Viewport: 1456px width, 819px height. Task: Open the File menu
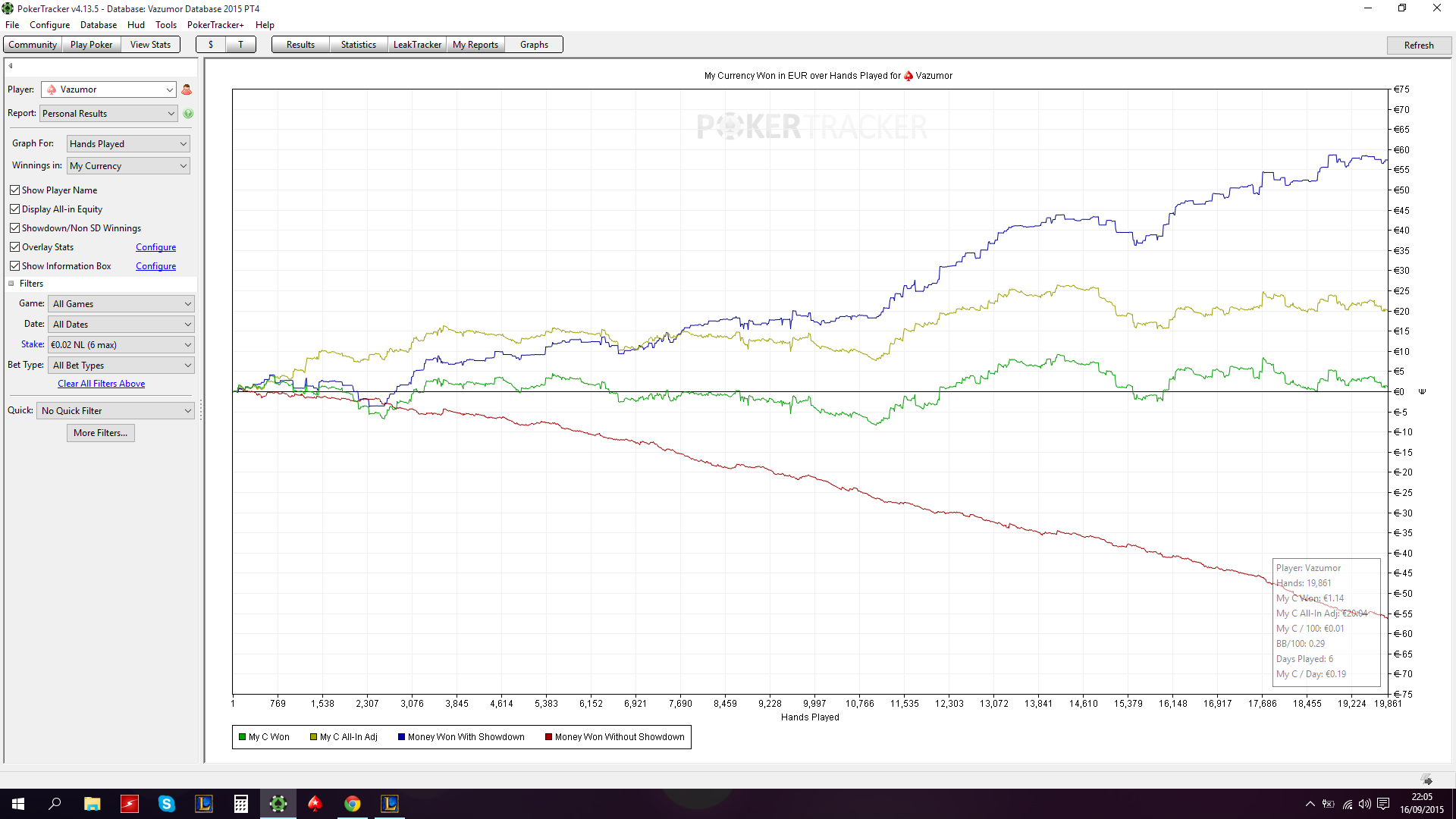point(12,25)
